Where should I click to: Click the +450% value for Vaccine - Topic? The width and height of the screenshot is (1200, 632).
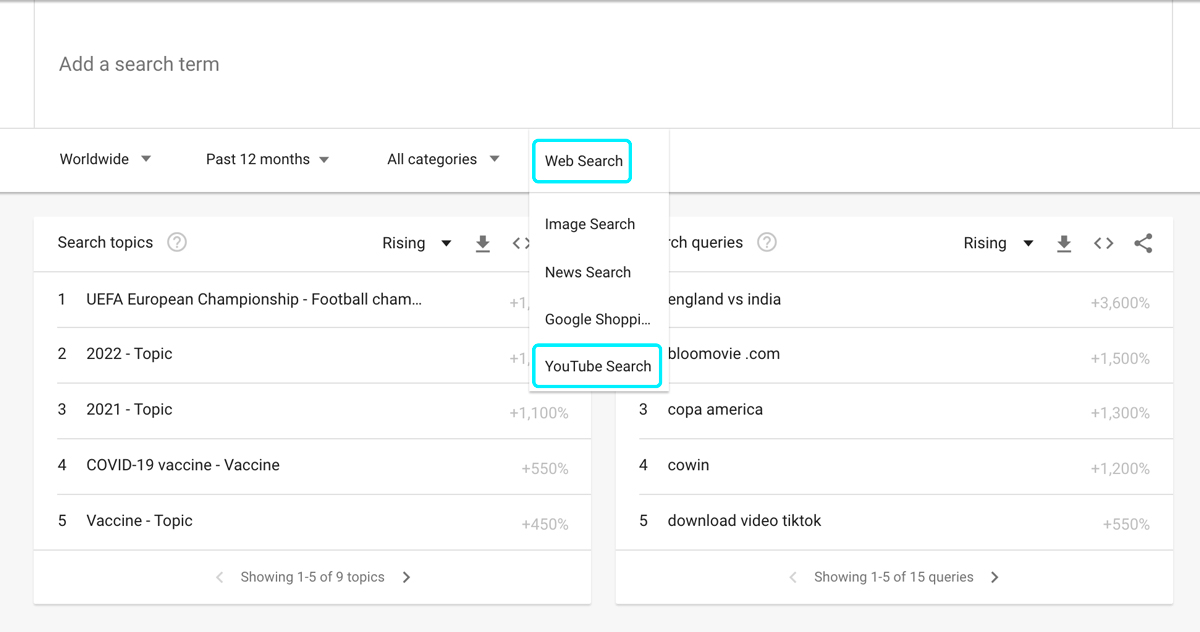coord(545,524)
